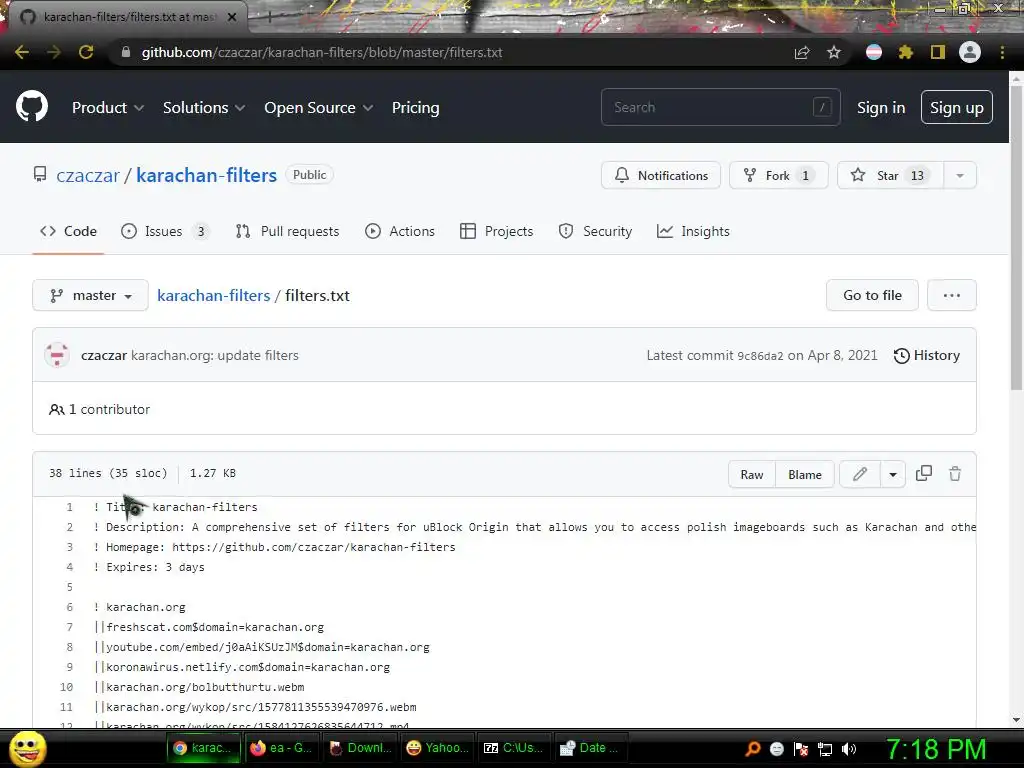Close the karachan-filters browser tab
The width and height of the screenshot is (1024, 768).
tap(232, 17)
